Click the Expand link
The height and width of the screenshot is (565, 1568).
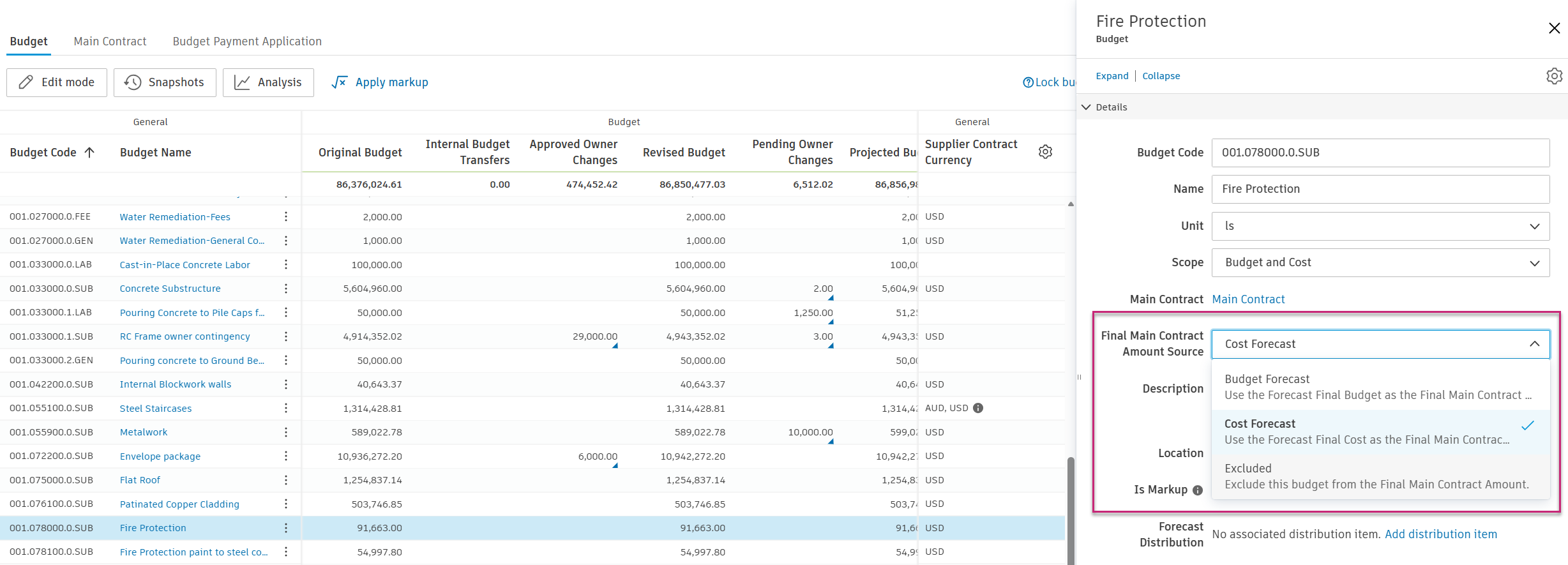click(x=1112, y=76)
